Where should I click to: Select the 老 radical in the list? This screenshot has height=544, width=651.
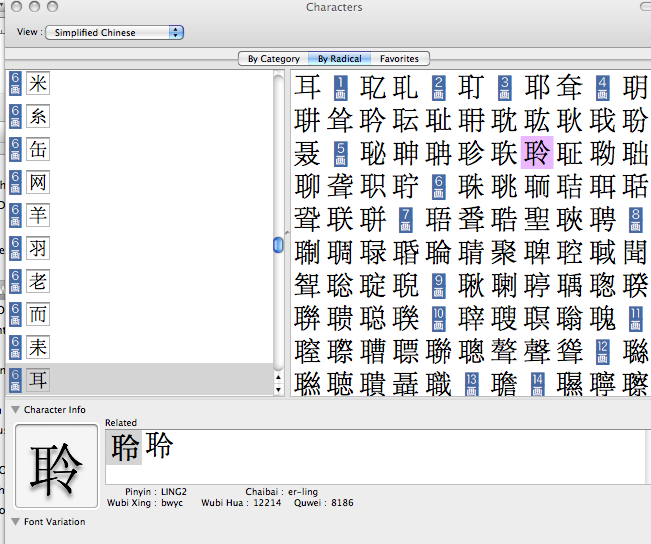pos(38,281)
